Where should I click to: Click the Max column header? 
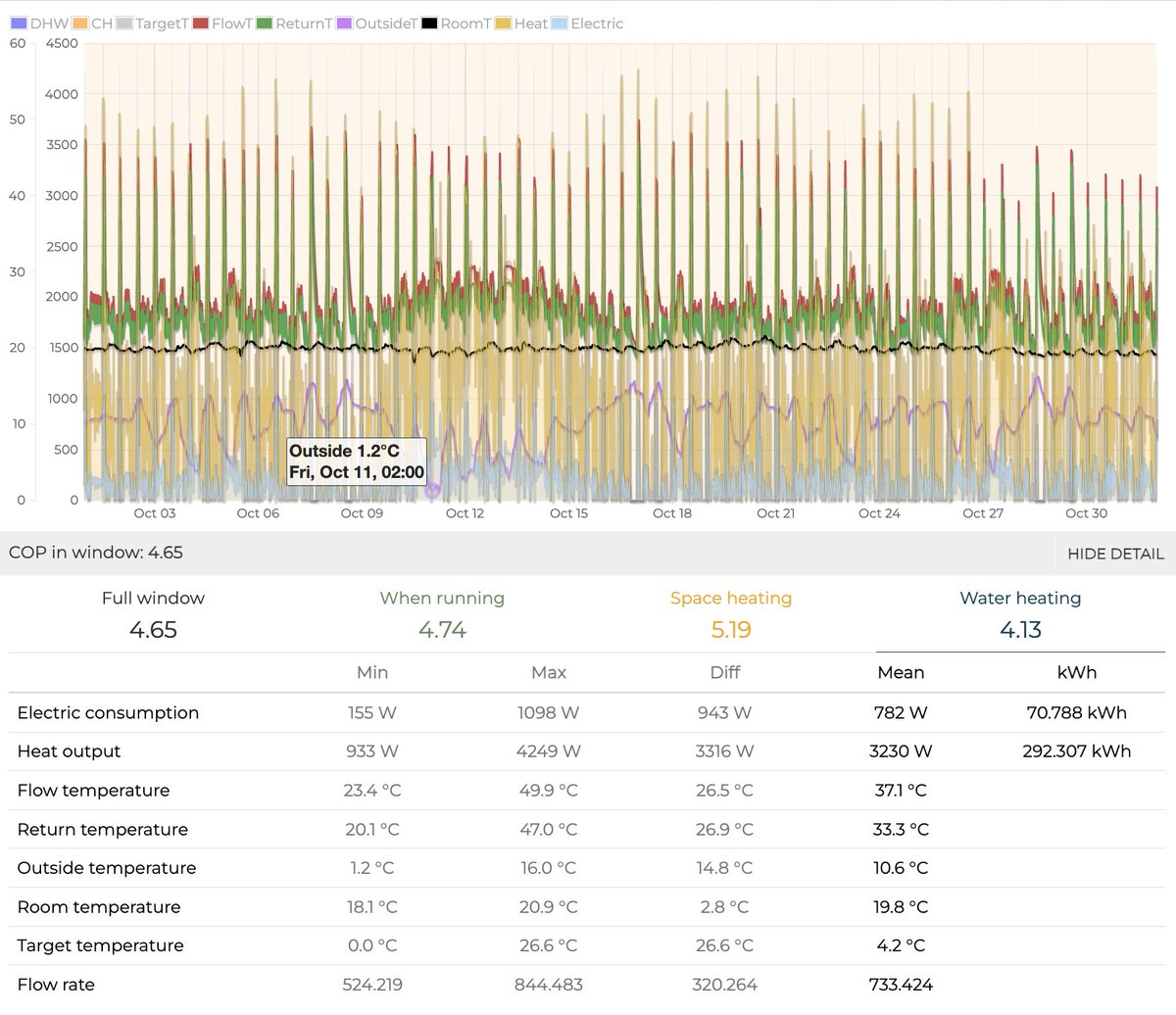click(549, 673)
